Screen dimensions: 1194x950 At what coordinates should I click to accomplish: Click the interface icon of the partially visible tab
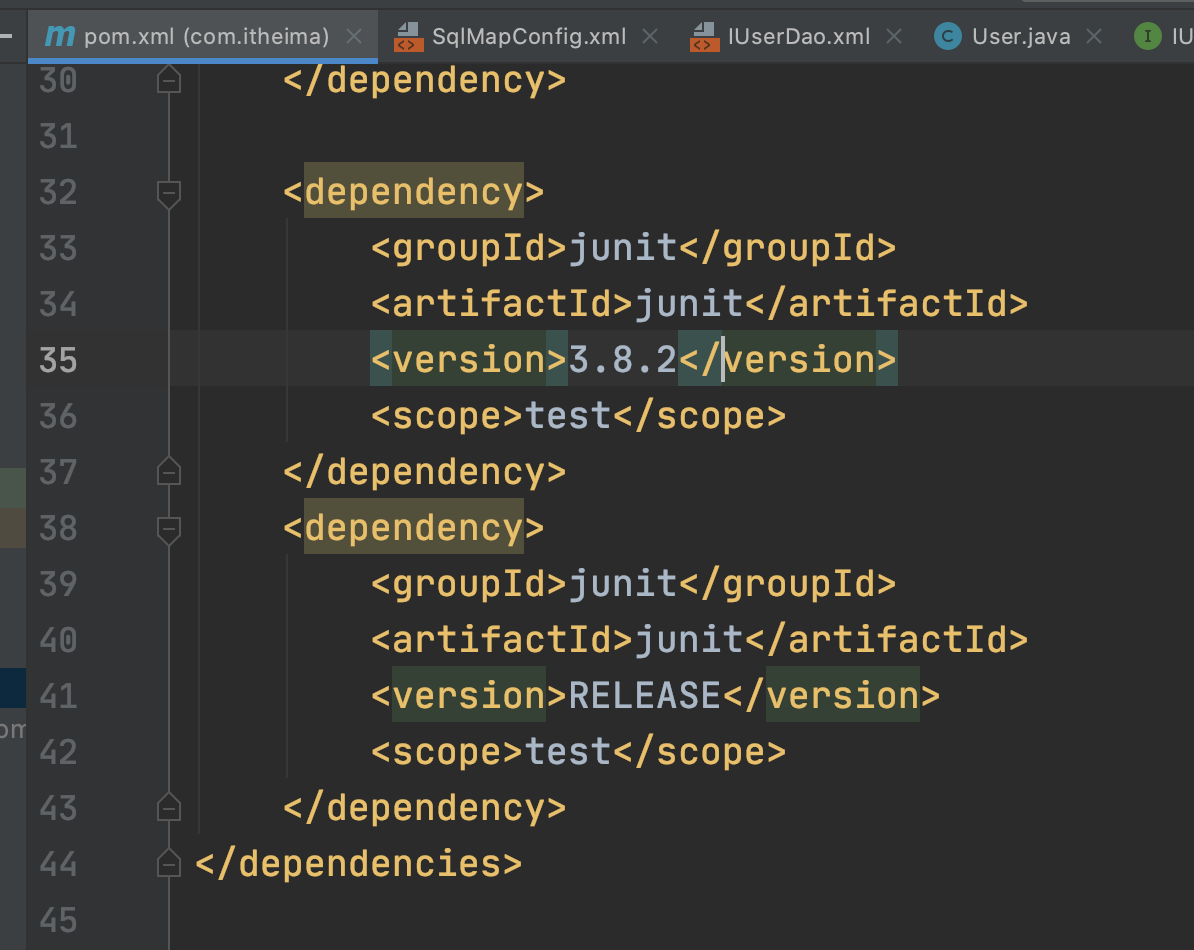(1148, 36)
